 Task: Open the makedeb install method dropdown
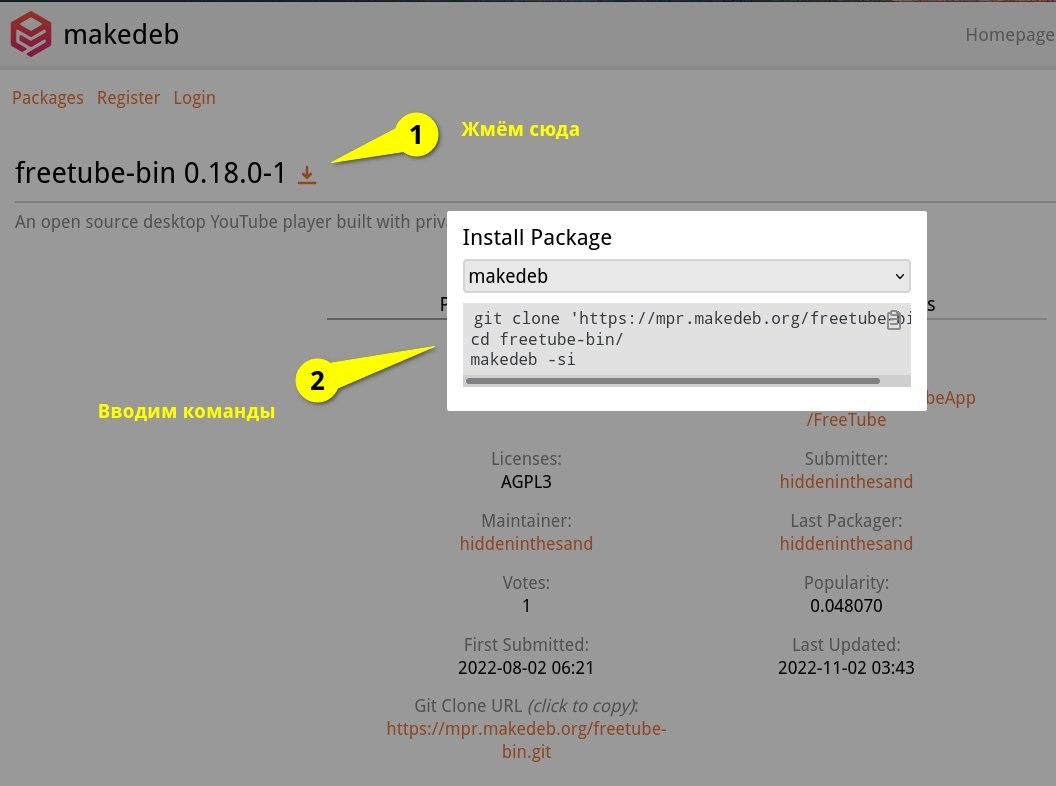tap(686, 276)
